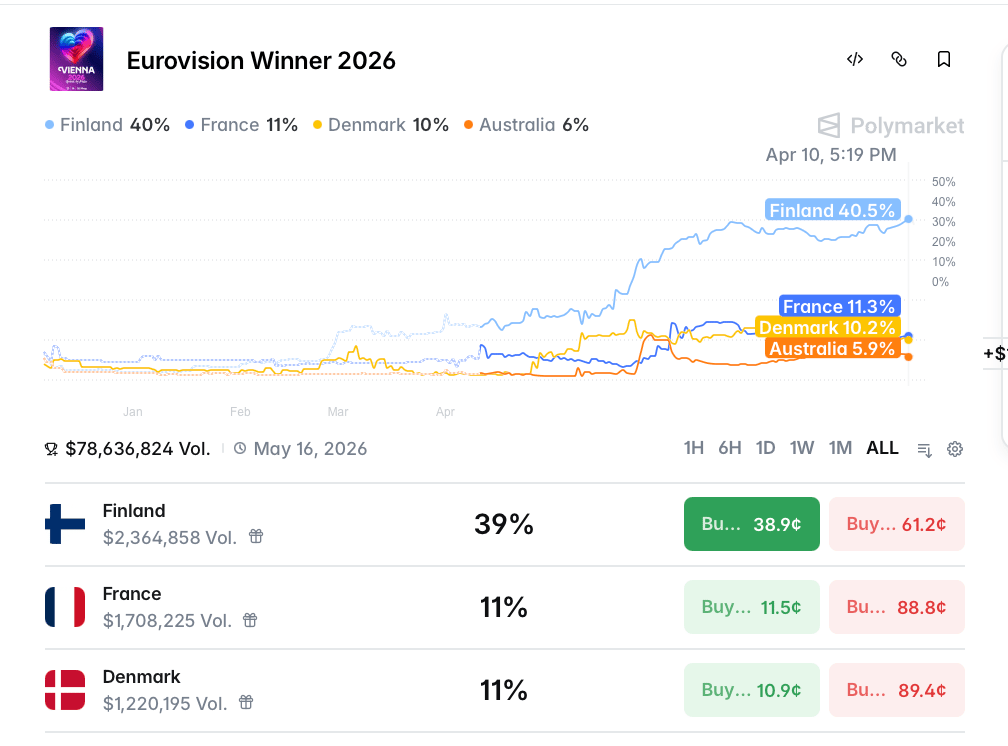Click the embed code icon

coord(855,60)
